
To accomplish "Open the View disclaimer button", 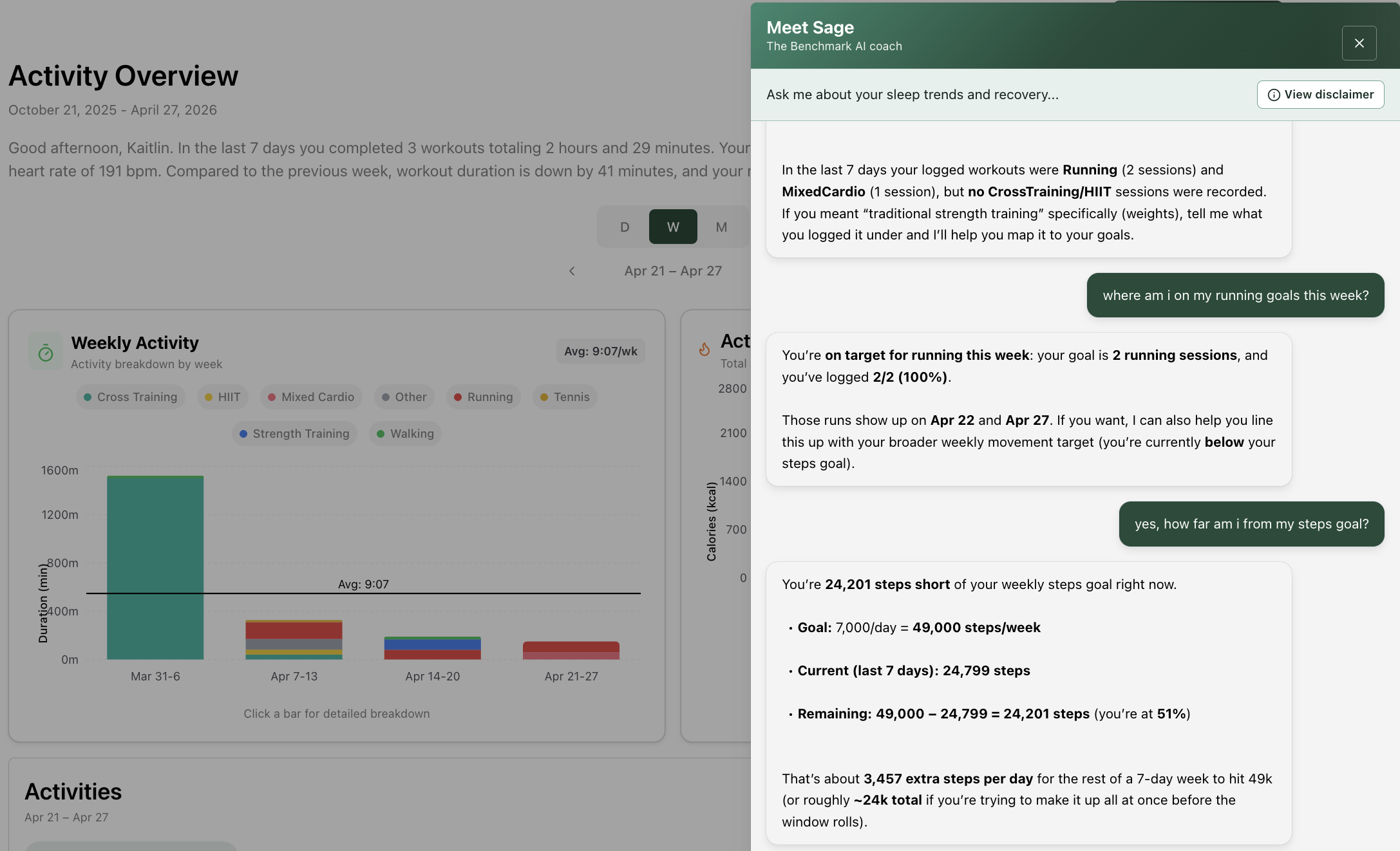I will click(x=1320, y=95).
